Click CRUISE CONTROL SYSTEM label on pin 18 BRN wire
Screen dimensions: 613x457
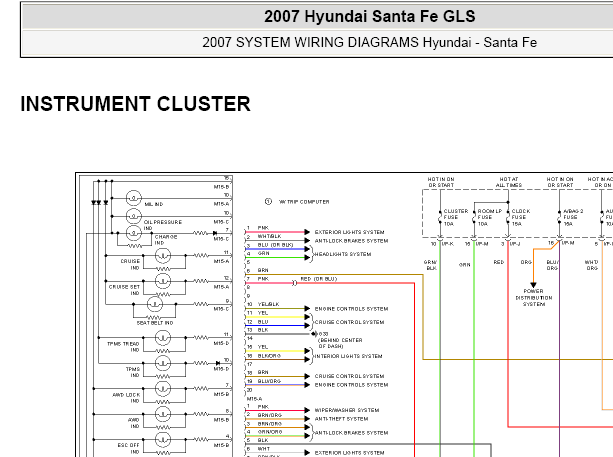(x=350, y=376)
